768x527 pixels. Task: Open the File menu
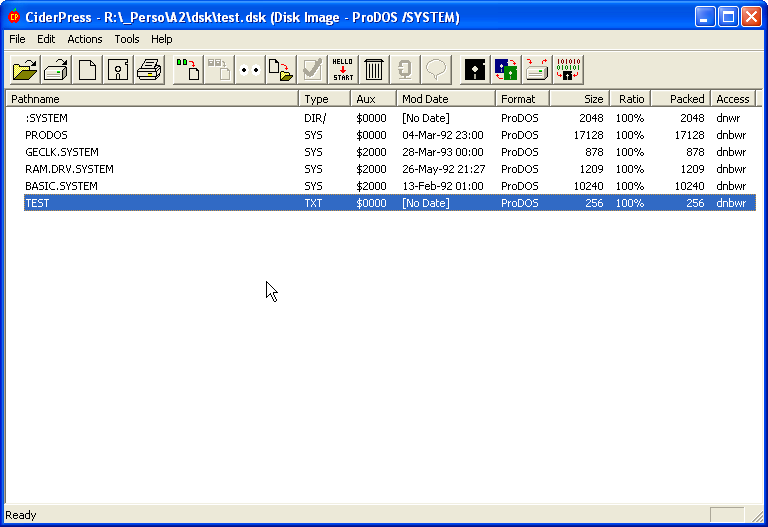pyautogui.click(x=17, y=39)
